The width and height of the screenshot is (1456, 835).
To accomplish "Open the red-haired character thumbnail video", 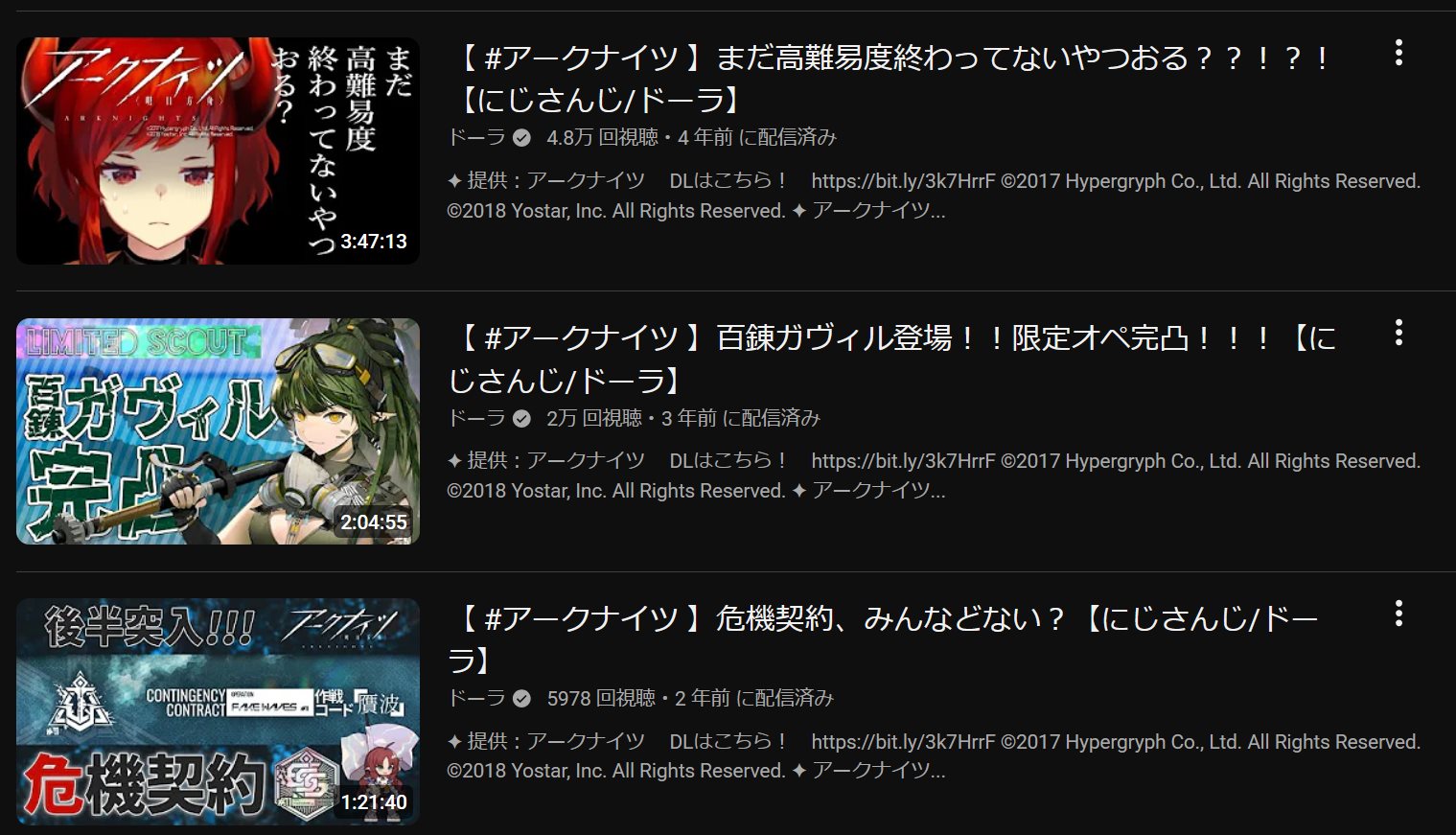I will pyautogui.click(x=218, y=151).
